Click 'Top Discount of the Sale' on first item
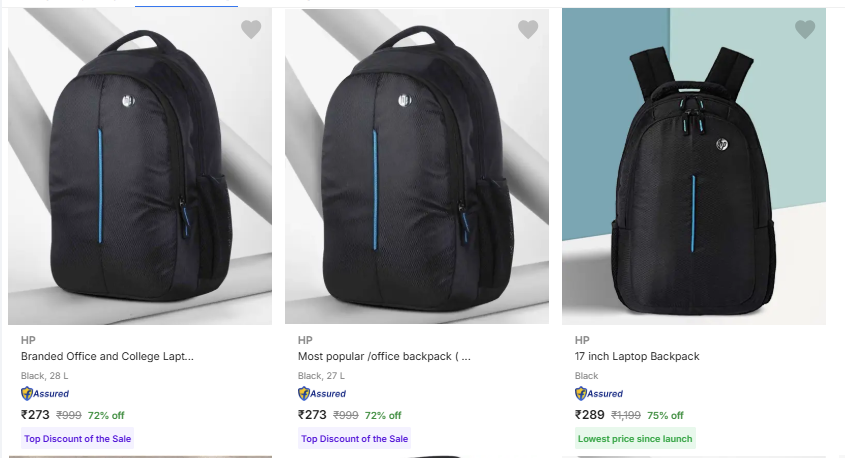 pos(78,438)
